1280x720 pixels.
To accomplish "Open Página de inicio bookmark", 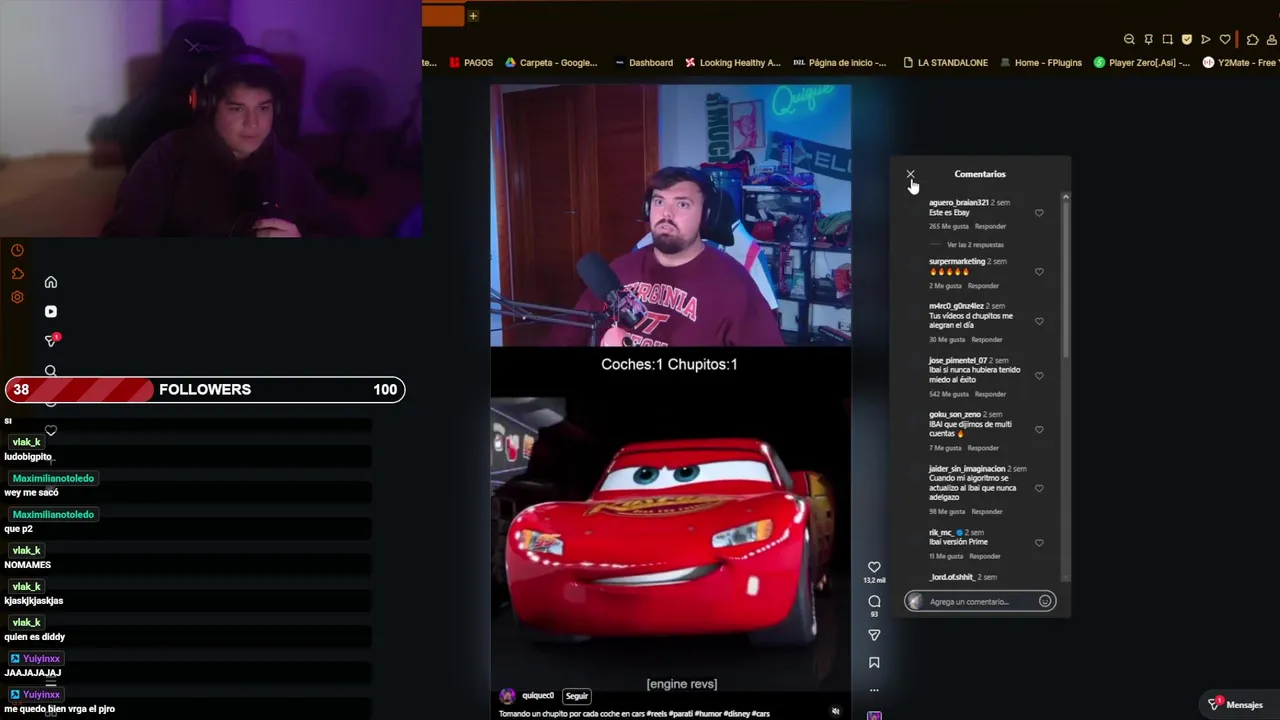I will pos(839,62).
